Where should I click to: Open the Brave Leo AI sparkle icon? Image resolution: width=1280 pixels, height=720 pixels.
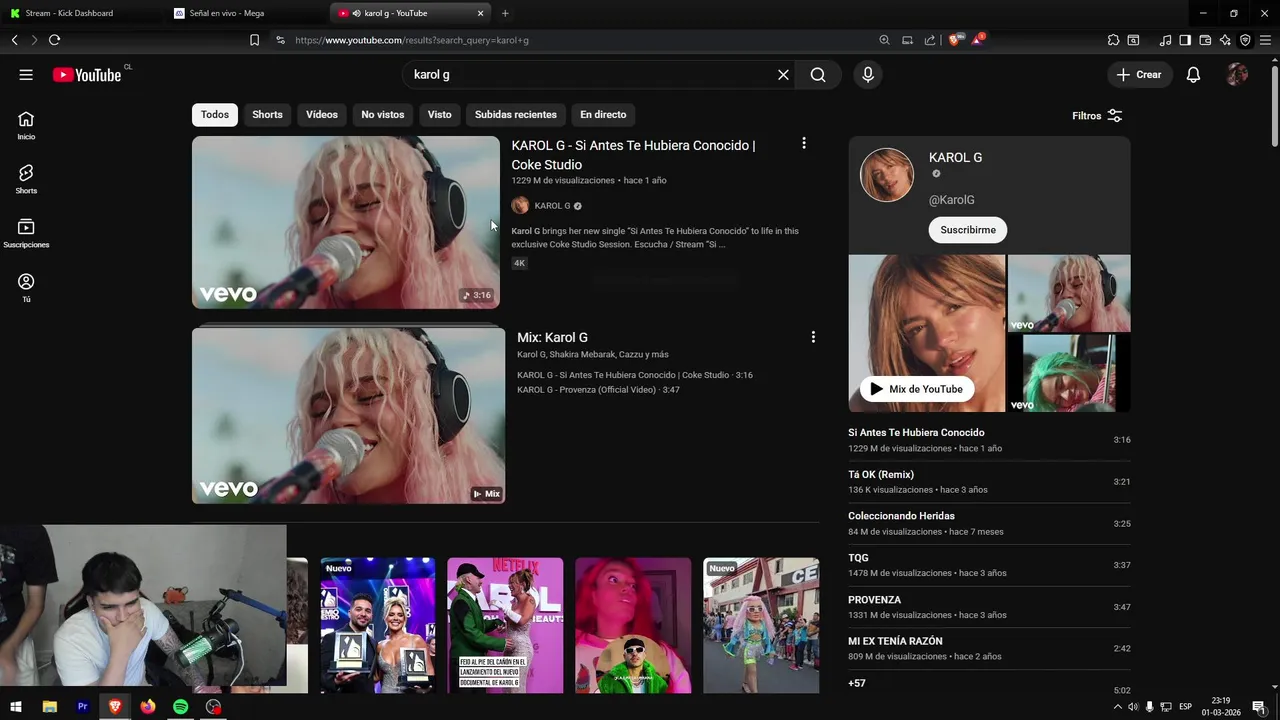point(1225,40)
